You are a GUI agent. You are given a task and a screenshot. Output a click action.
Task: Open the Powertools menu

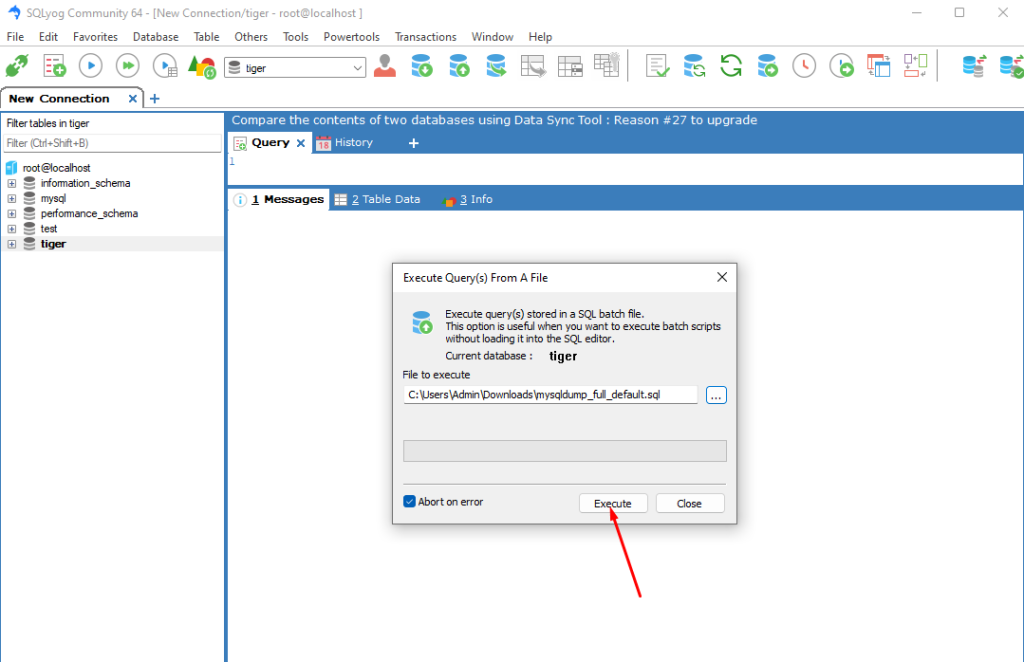coord(351,37)
